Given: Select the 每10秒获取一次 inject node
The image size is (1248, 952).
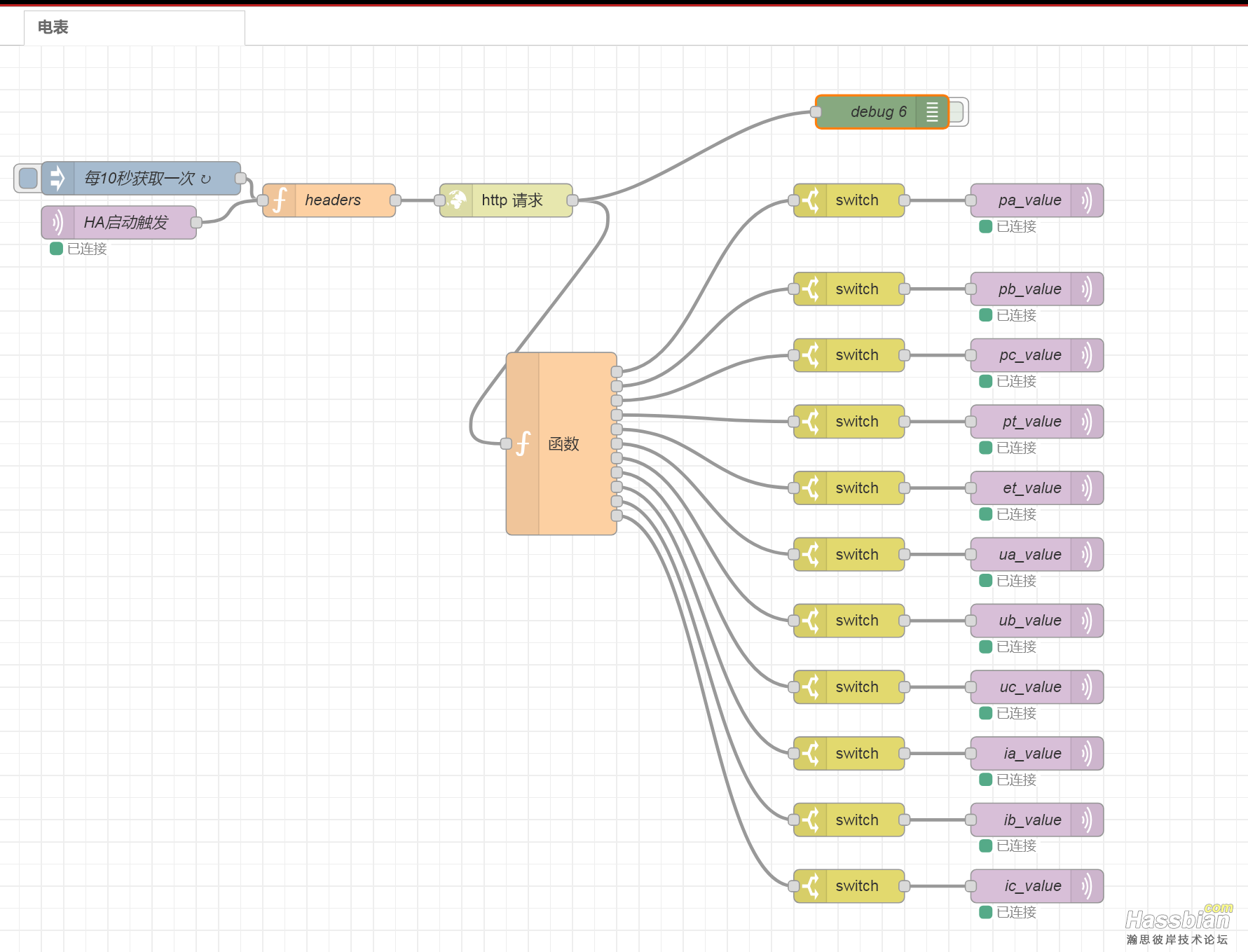Looking at the screenshot, I should pyautogui.click(x=141, y=178).
